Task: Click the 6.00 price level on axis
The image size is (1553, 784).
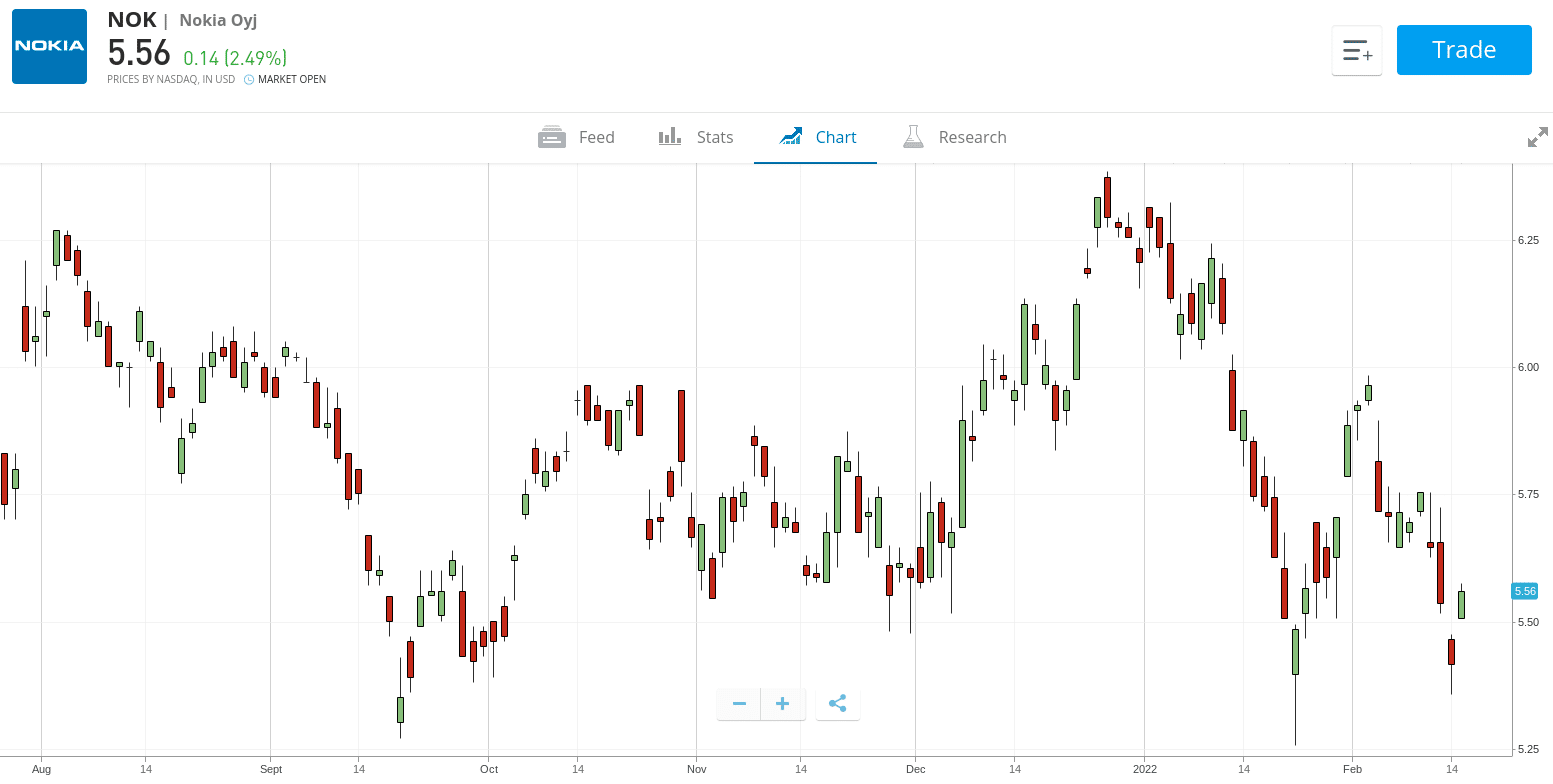Action: (x=1527, y=367)
